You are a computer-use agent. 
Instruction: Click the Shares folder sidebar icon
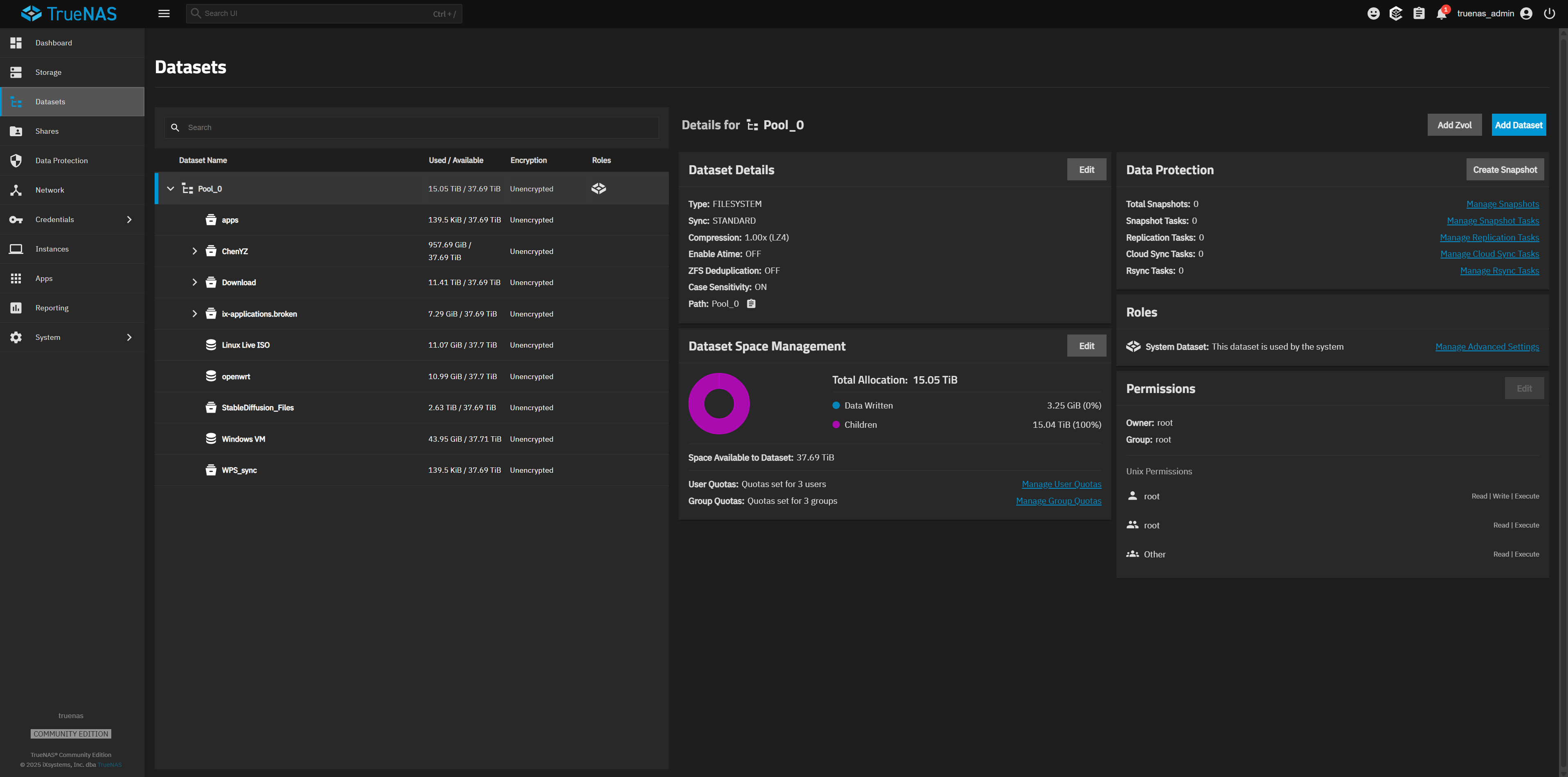[16, 131]
